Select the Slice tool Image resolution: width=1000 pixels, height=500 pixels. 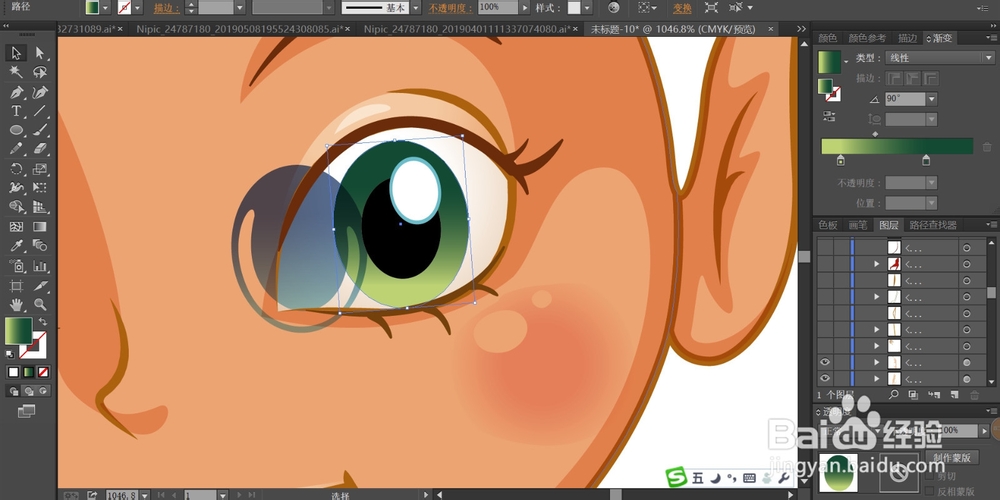[40, 285]
